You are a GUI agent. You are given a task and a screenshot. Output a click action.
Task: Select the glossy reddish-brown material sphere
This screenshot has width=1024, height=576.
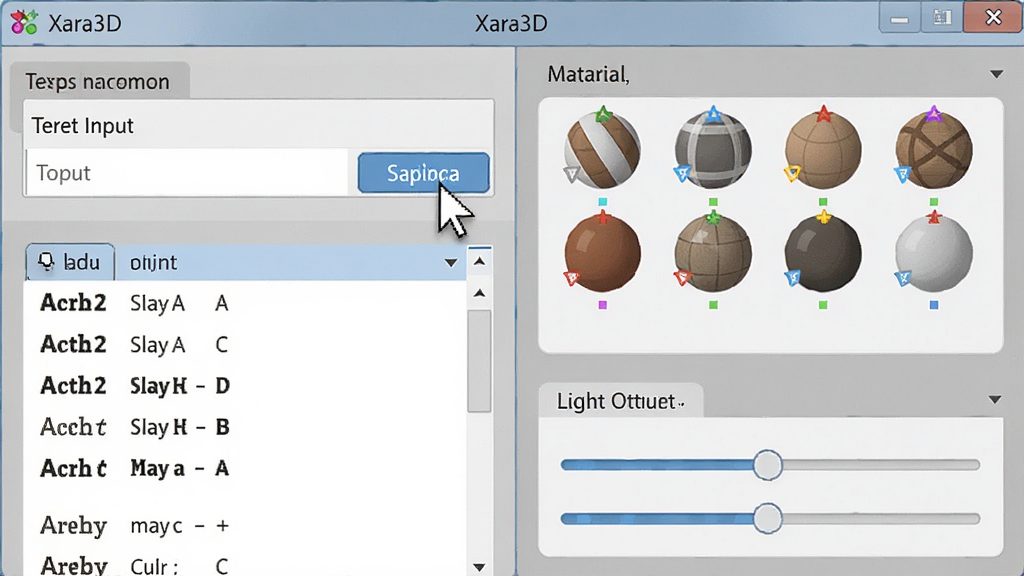click(x=602, y=253)
